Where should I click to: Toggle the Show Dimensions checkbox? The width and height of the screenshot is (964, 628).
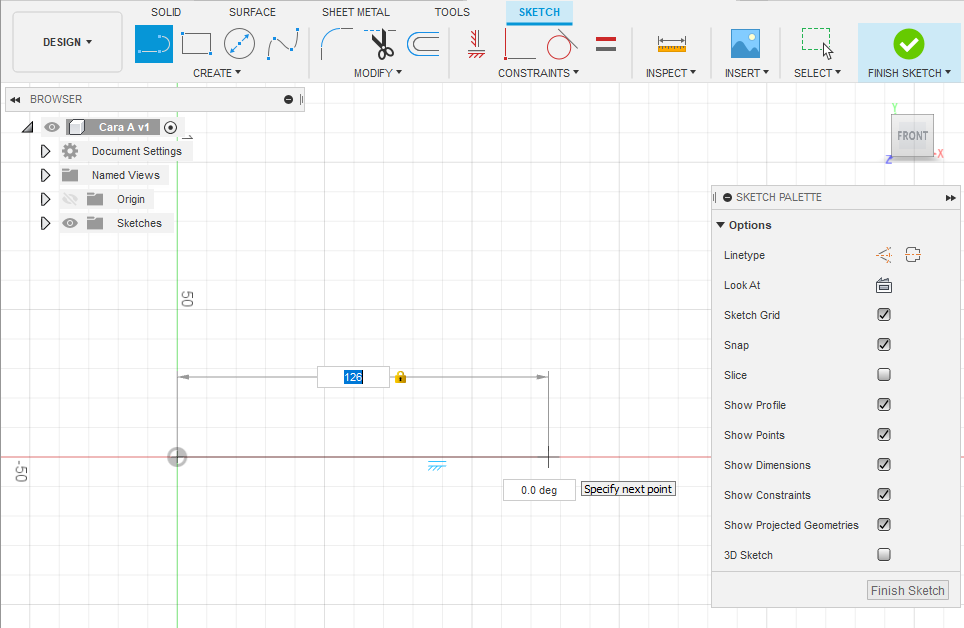tap(884, 464)
